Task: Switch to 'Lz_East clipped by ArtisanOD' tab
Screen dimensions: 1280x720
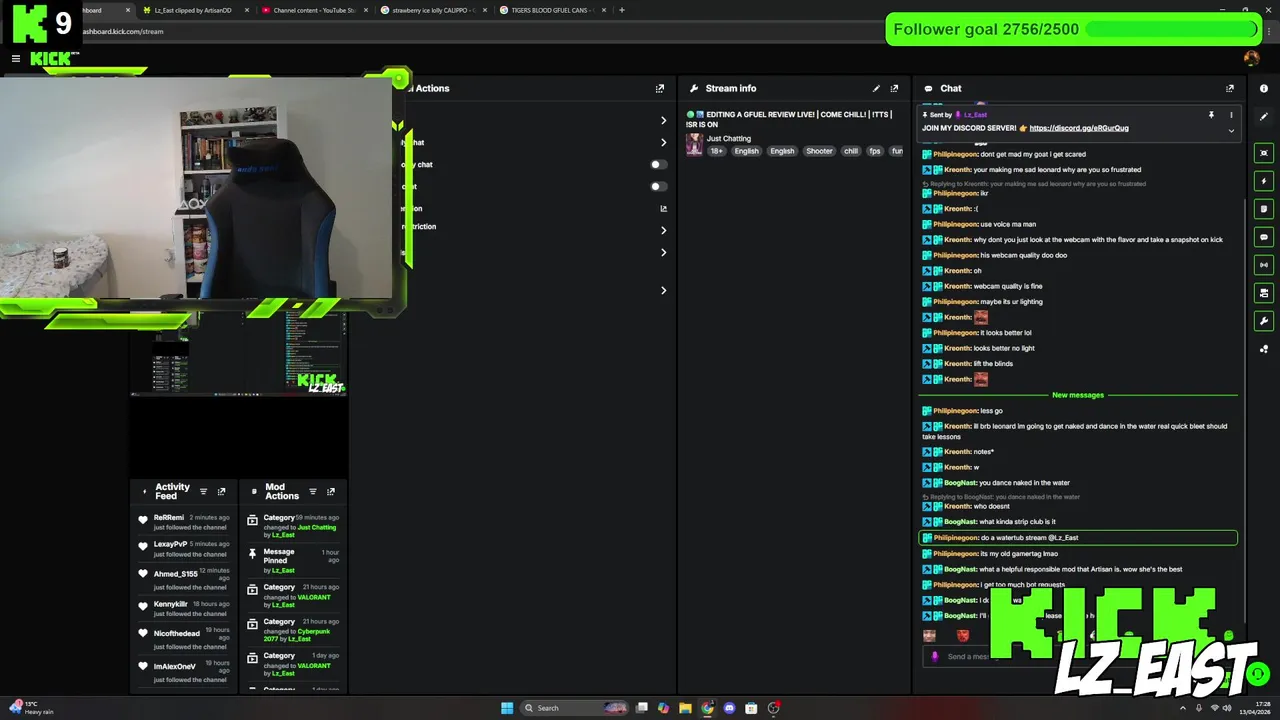Action: pos(195,10)
